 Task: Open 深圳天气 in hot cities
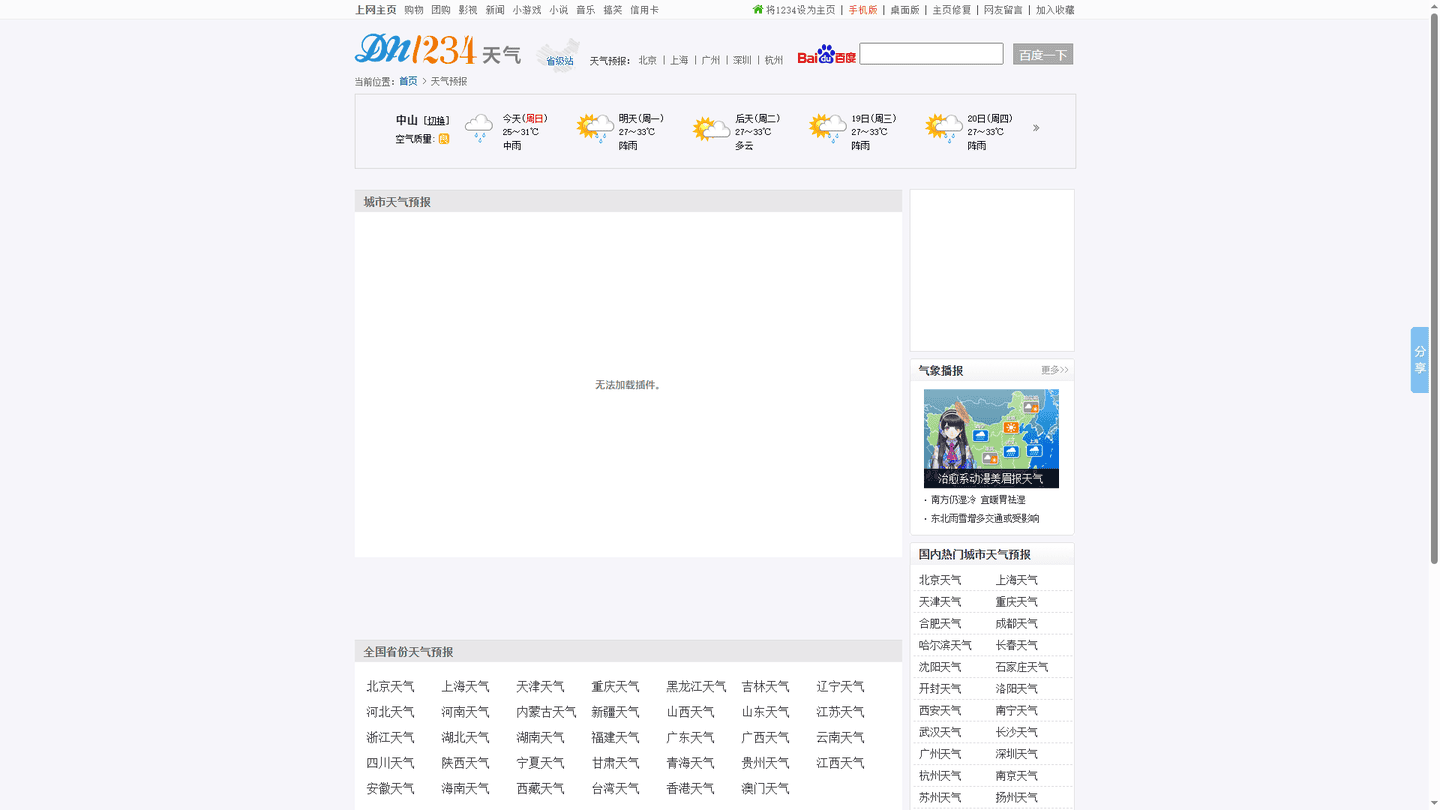[1016, 754]
